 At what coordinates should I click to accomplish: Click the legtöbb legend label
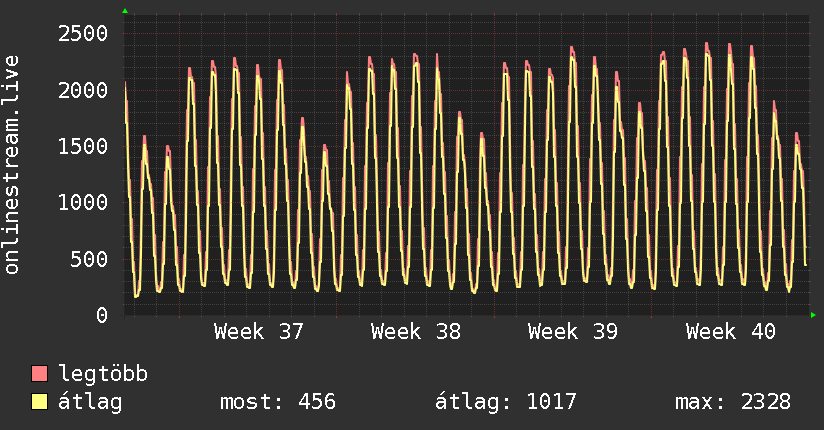103,373
